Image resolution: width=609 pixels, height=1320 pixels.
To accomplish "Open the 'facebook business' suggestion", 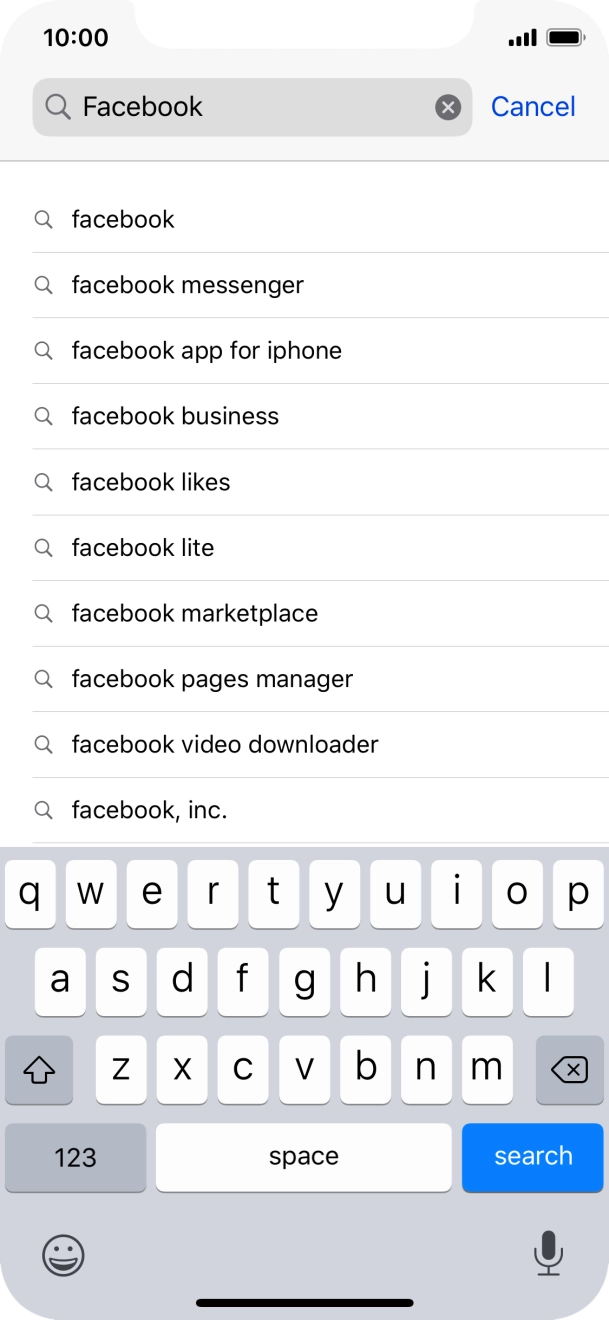I will pos(174,416).
